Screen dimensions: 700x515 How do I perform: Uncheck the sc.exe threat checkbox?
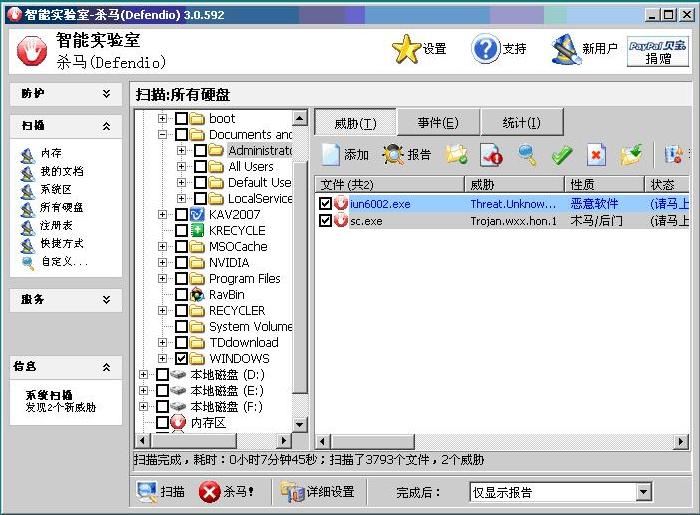[325, 220]
